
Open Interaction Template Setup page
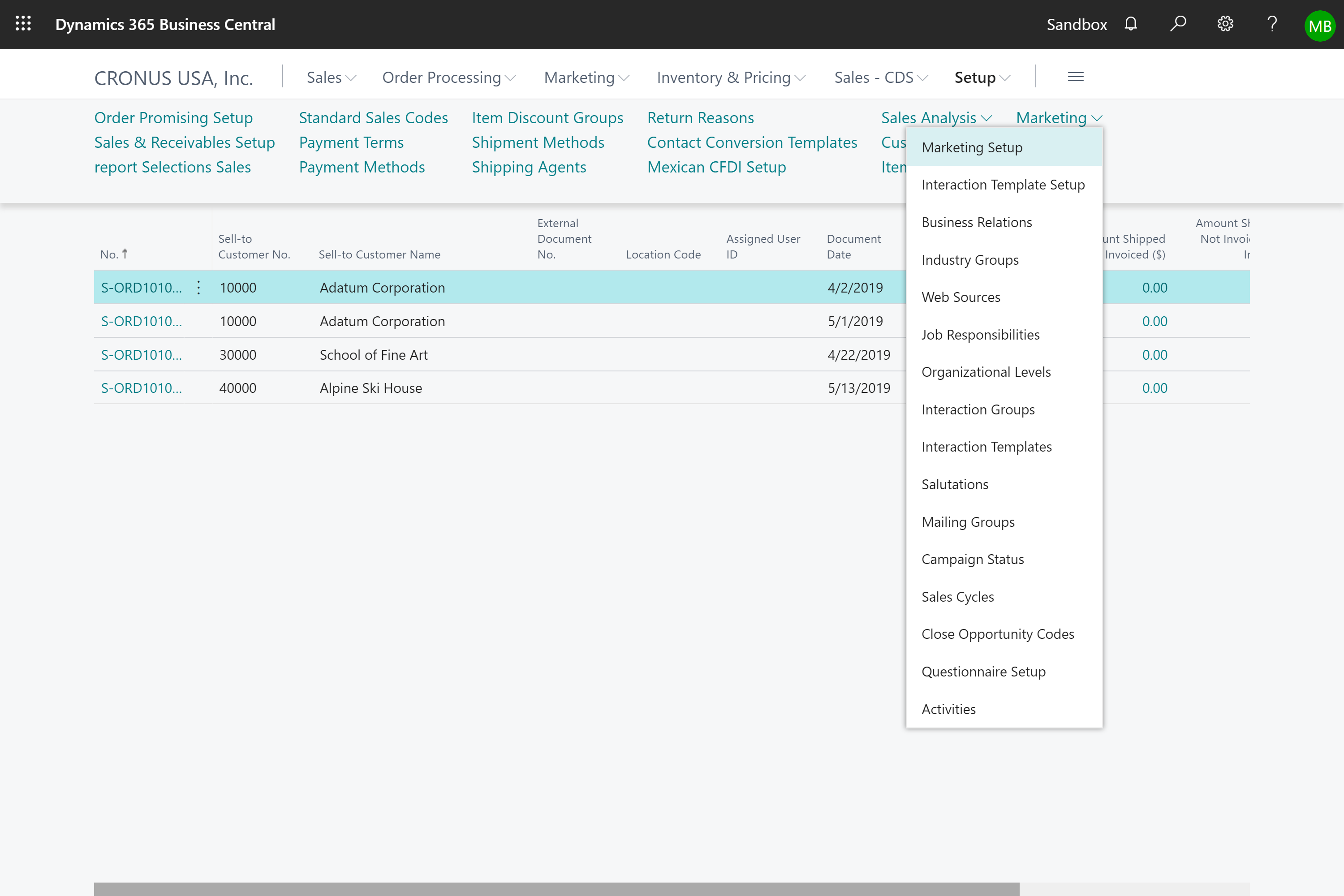click(1003, 184)
